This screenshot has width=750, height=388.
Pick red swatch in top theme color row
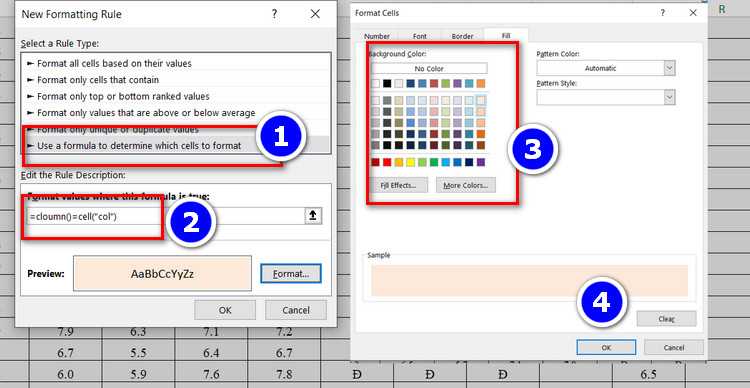tap(434, 83)
